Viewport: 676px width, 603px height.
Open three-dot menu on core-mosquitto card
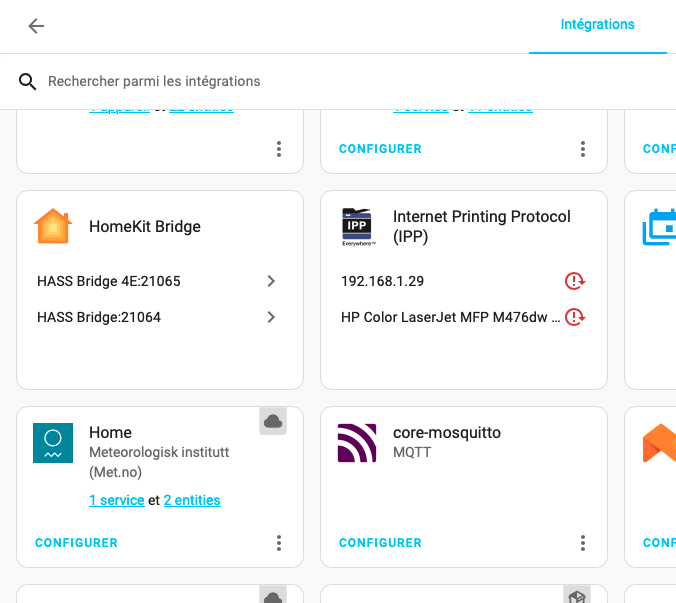(x=583, y=543)
